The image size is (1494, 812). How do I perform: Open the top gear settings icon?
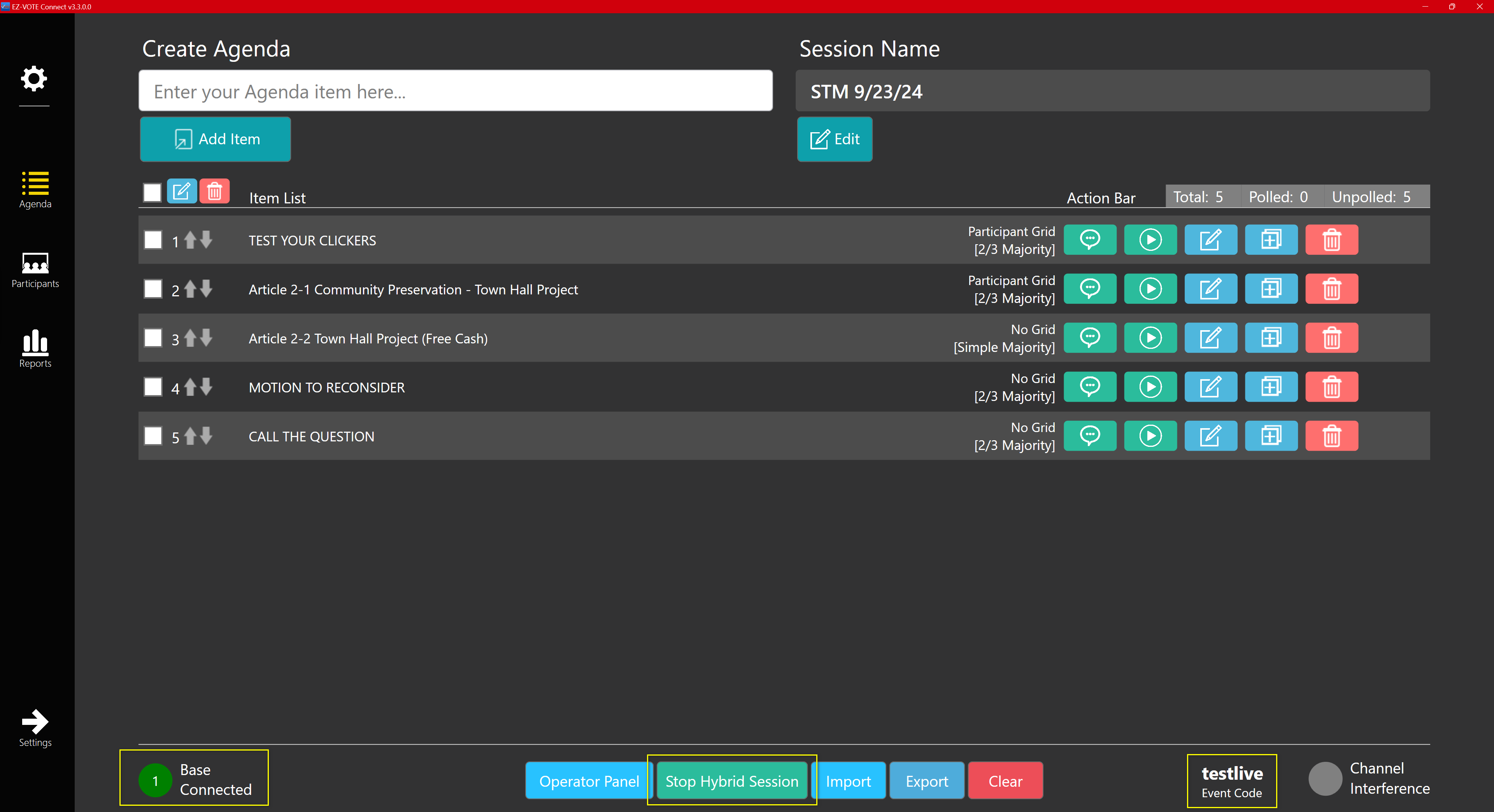click(x=34, y=79)
